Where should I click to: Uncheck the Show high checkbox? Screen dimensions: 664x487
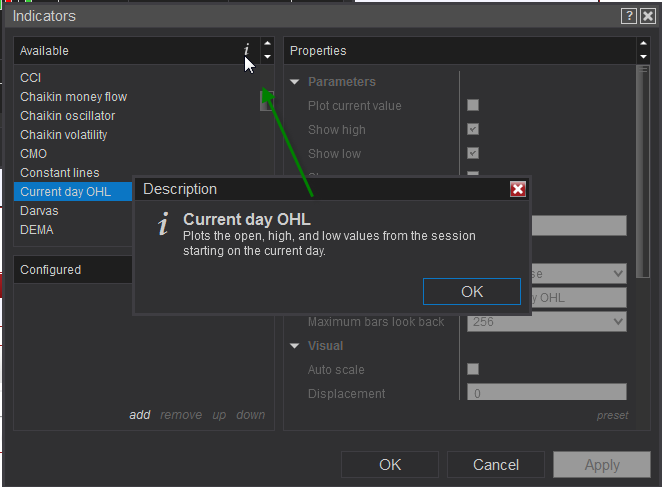[473, 129]
